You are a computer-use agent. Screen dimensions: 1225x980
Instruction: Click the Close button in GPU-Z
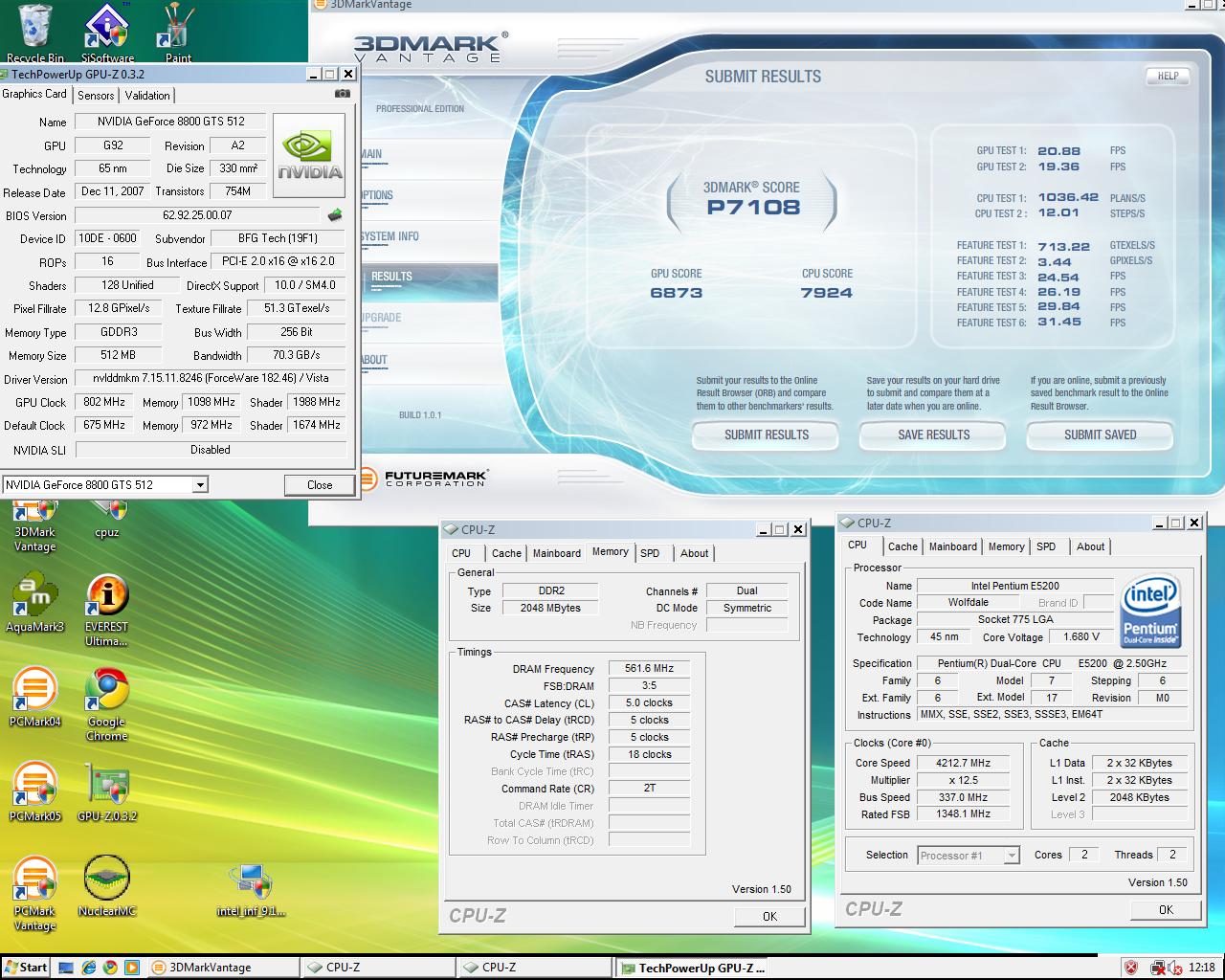(x=320, y=485)
